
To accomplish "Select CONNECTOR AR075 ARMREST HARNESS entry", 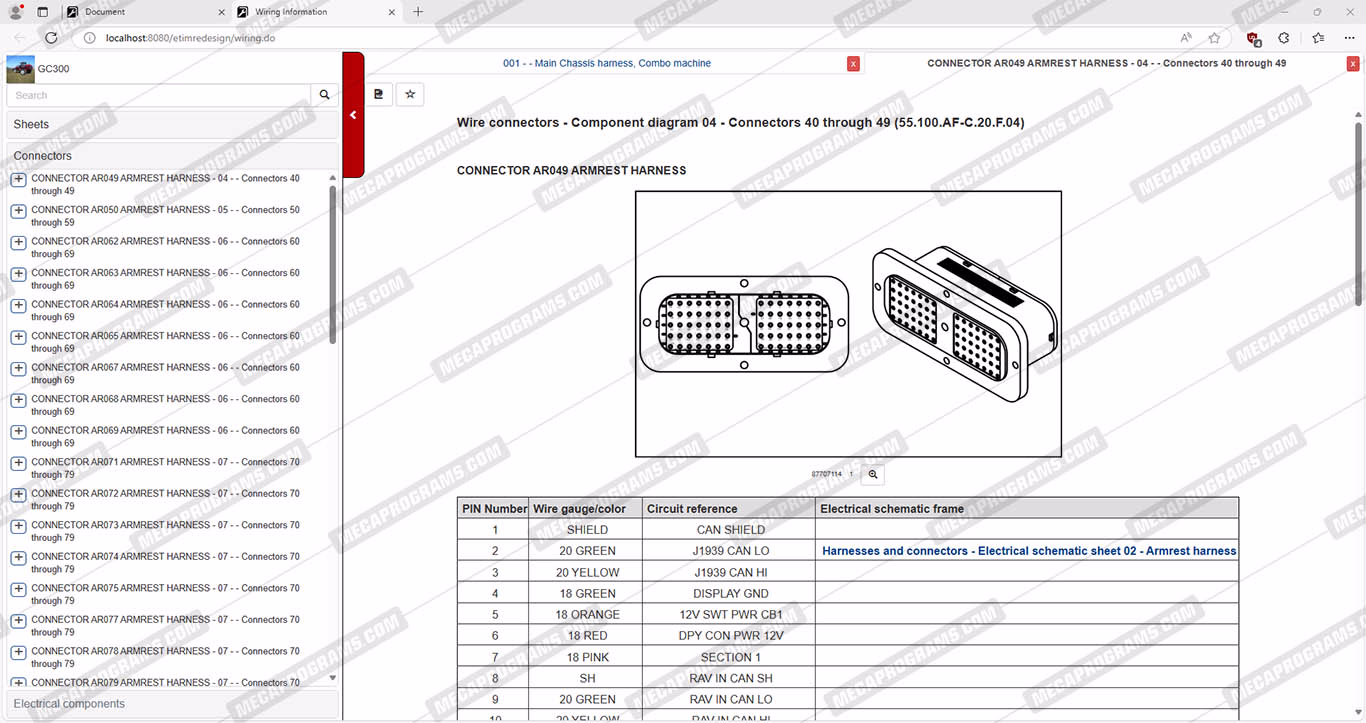I will (x=165, y=594).
